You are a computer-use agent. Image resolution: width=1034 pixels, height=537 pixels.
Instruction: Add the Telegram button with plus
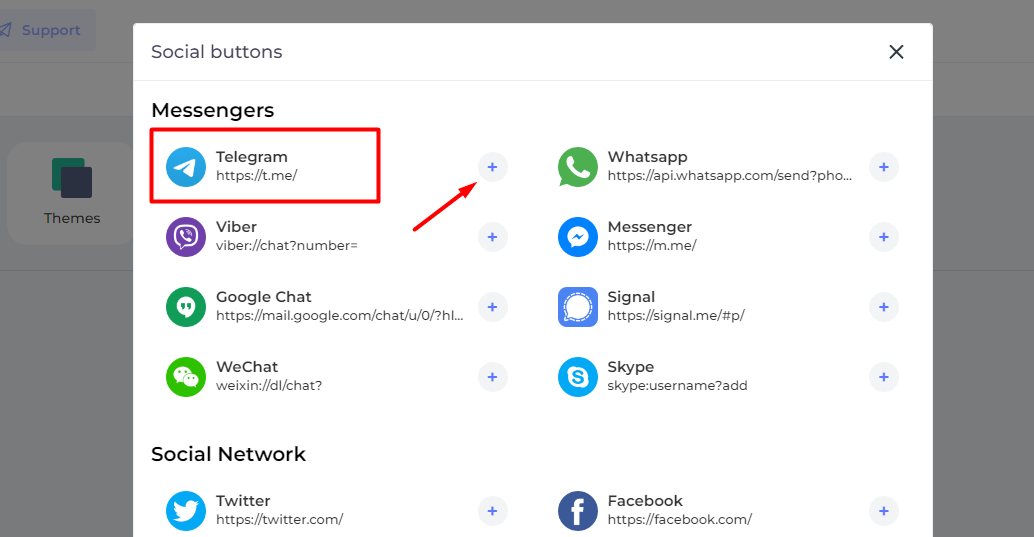pos(493,167)
